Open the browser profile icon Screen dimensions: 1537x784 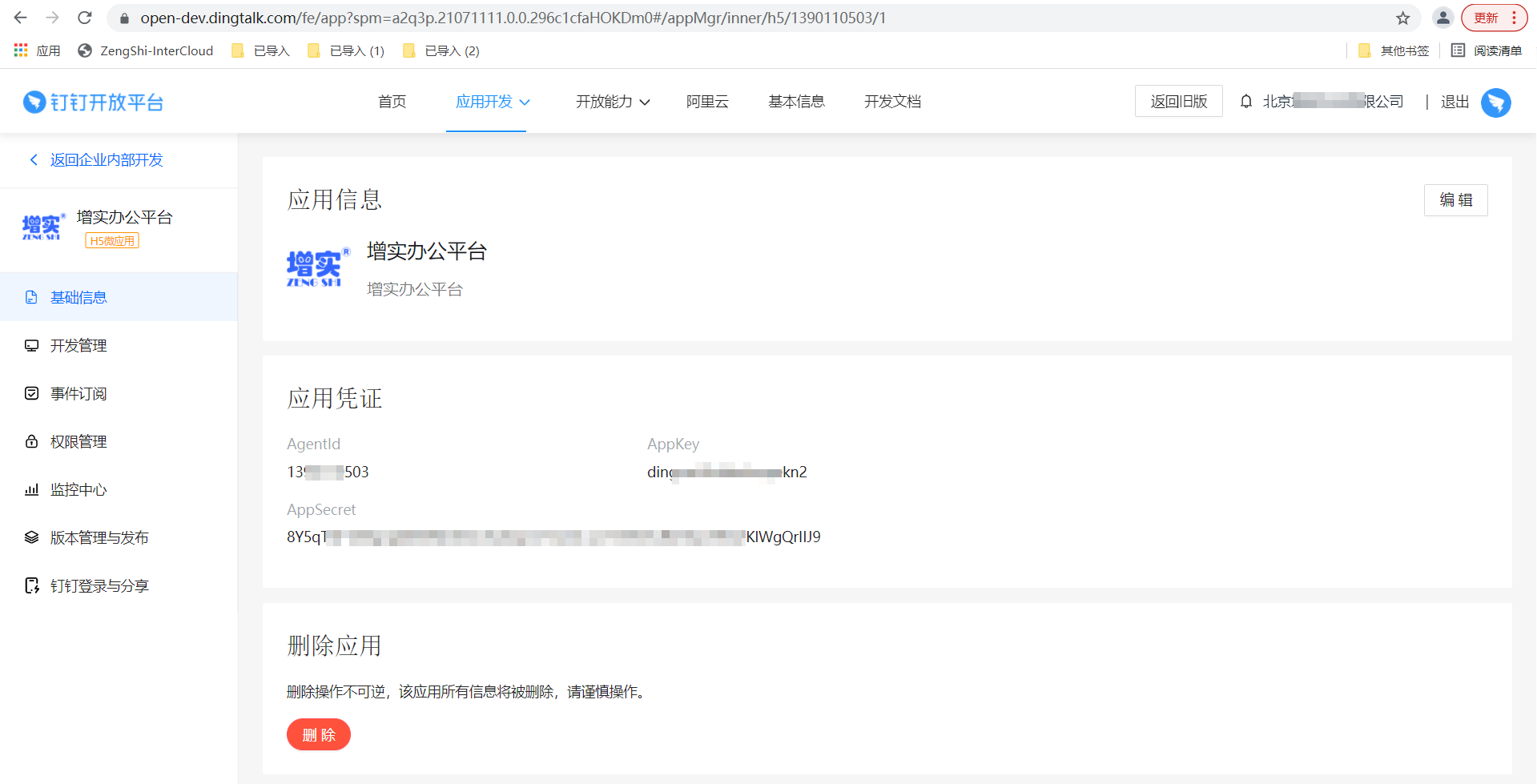point(1442,18)
